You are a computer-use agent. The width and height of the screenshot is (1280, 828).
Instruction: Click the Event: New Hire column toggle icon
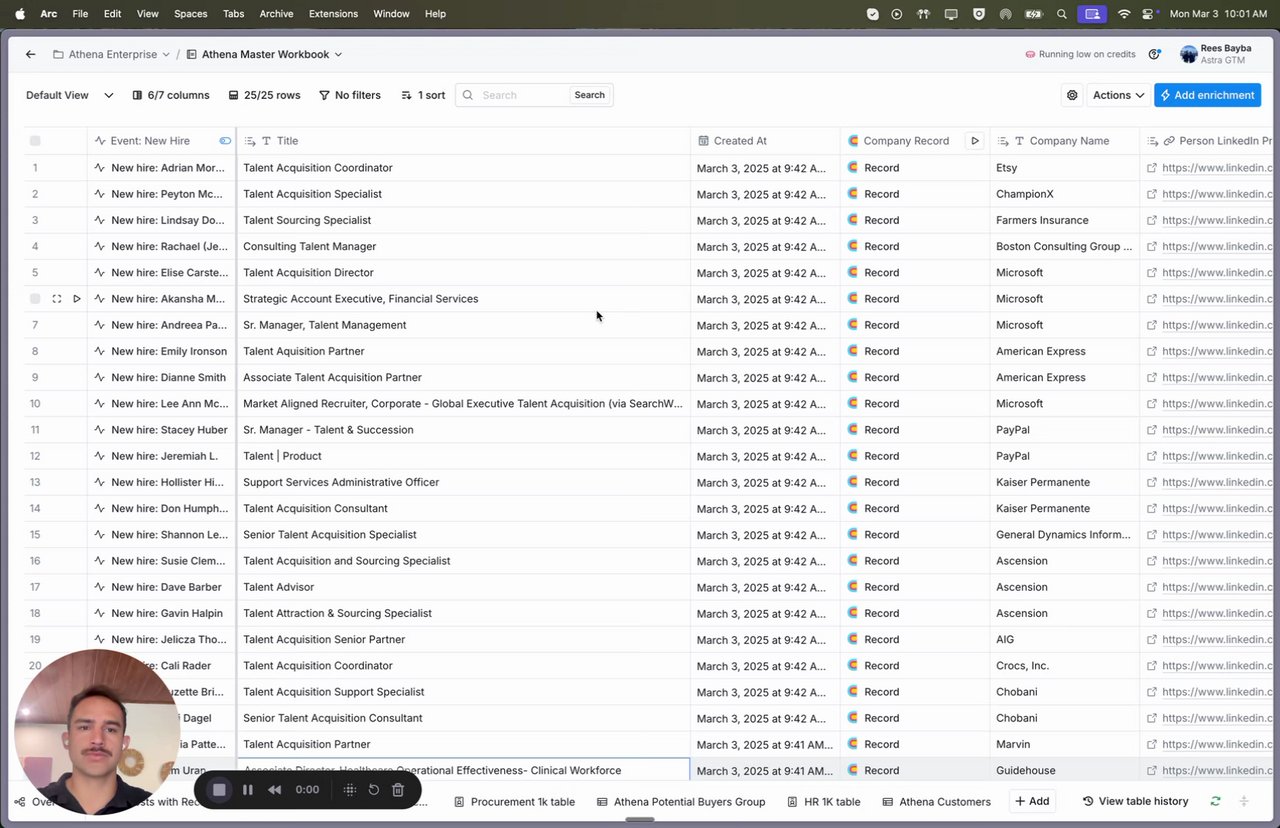point(225,141)
